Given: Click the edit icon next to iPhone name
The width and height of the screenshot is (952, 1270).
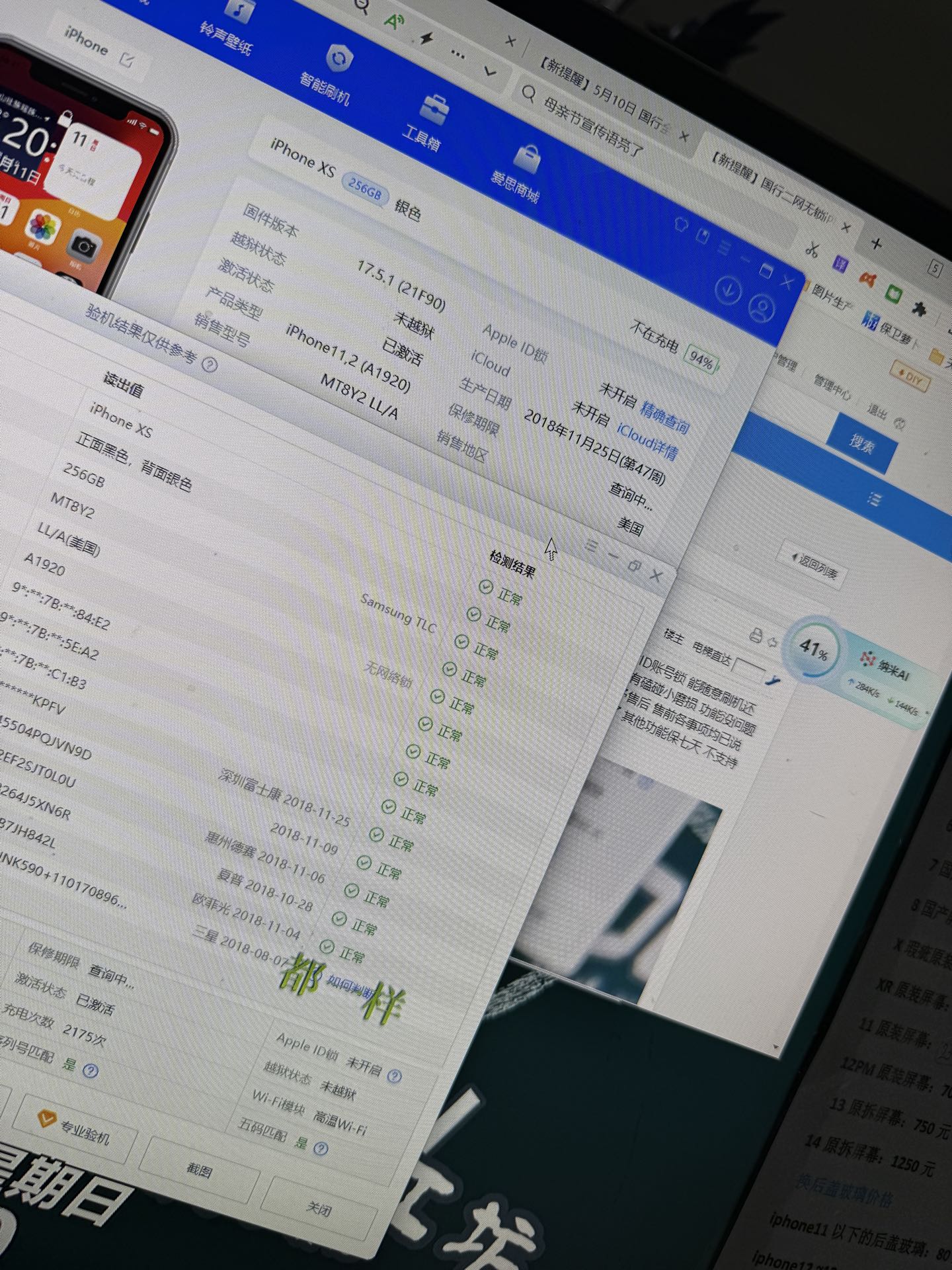Looking at the screenshot, I should coord(127,60).
